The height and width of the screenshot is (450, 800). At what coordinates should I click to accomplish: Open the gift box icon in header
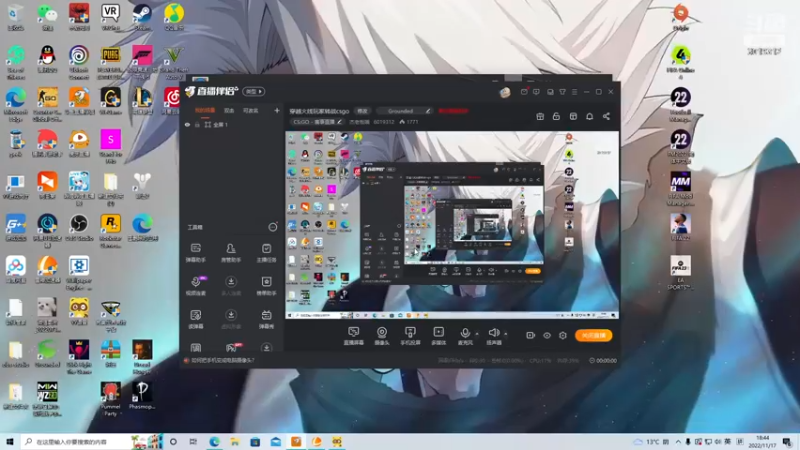pos(540,116)
